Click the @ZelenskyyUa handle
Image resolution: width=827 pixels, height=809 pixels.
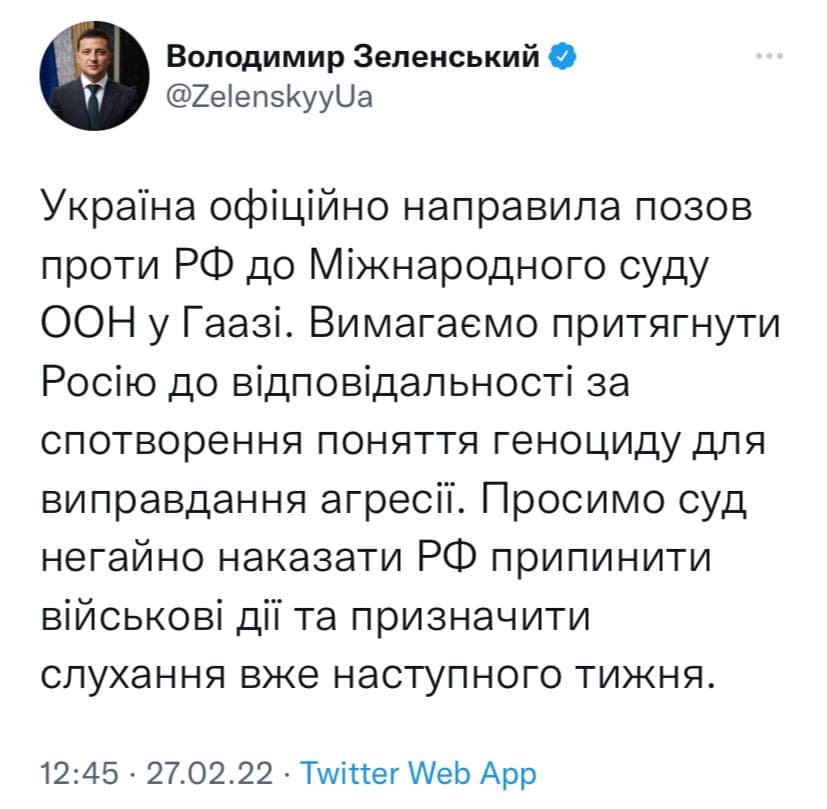tap(270, 98)
